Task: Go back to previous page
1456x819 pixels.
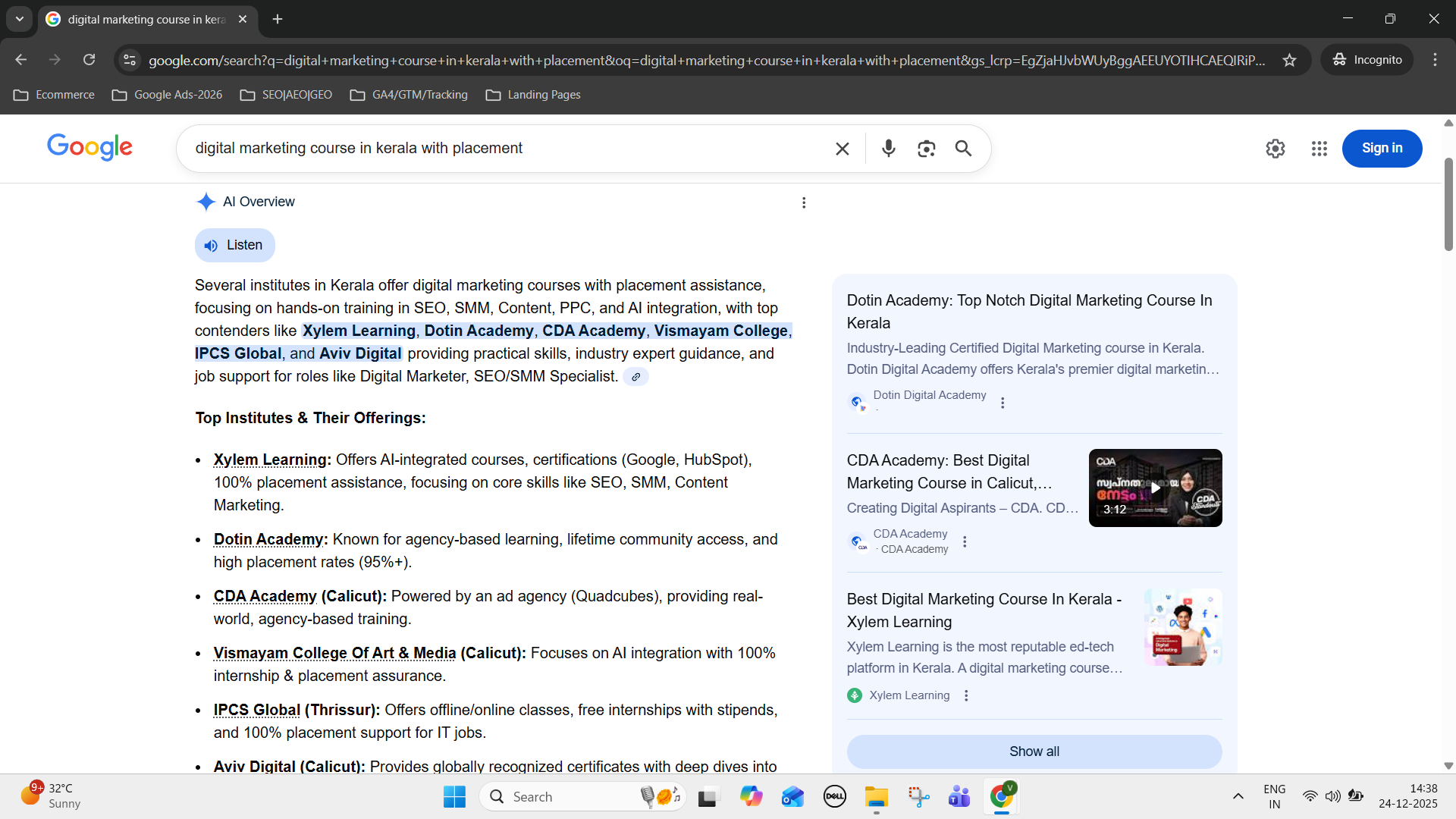Action: [x=21, y=60]
